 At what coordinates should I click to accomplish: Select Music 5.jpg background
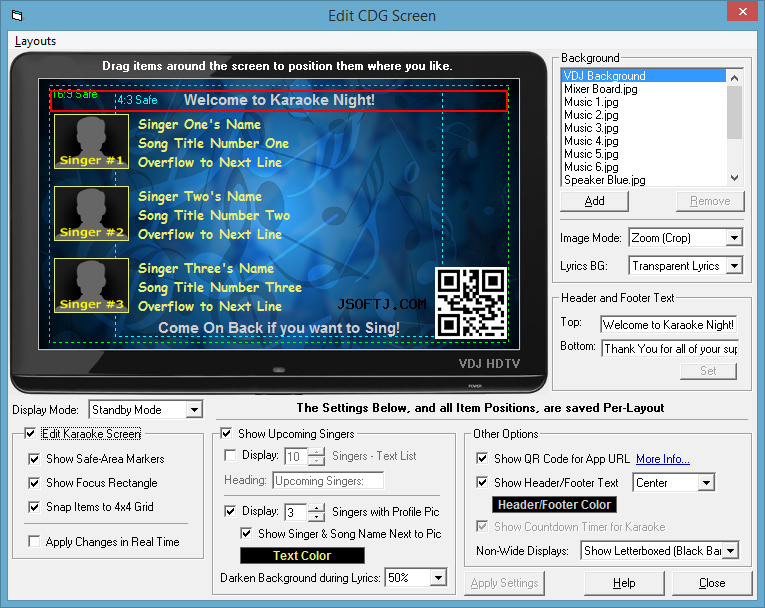pos(644,154)
